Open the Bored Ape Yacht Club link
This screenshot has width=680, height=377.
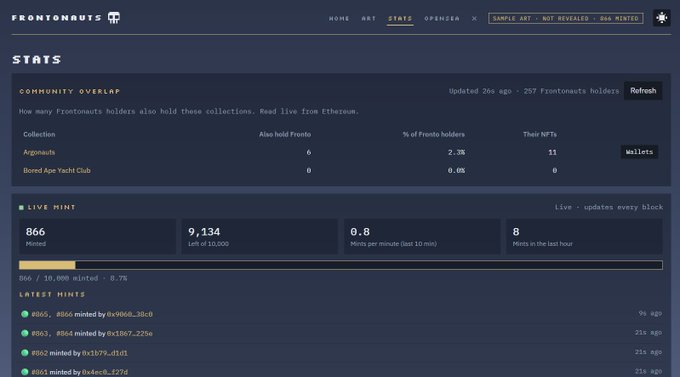click(x=57, y=170)
